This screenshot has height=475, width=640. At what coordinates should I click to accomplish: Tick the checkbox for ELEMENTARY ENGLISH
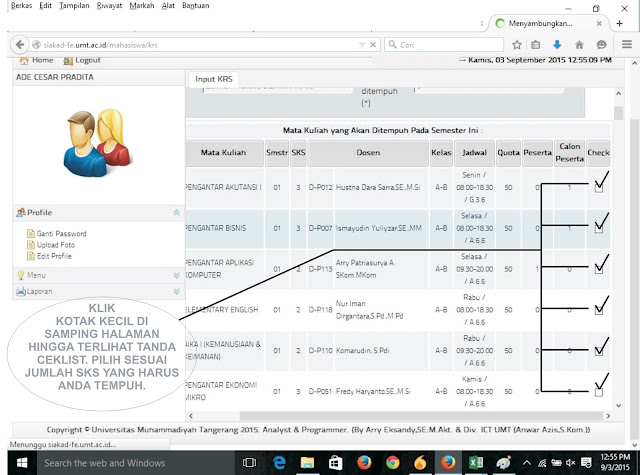tap(599, 311)
